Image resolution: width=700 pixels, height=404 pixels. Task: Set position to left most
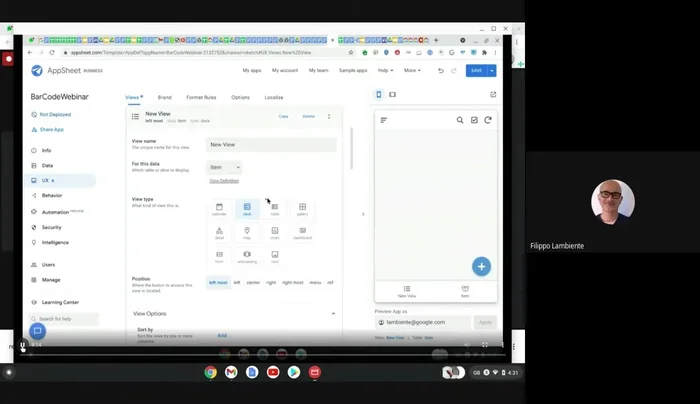coord(218,283)
